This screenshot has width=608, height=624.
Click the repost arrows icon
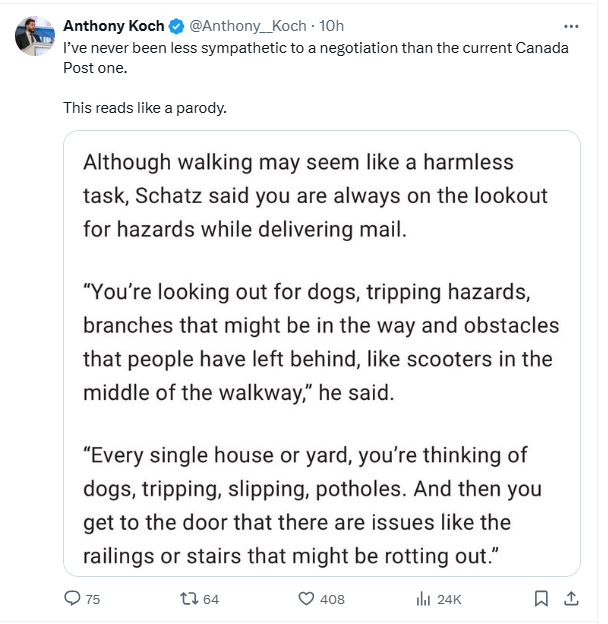(x=189, y=599)
